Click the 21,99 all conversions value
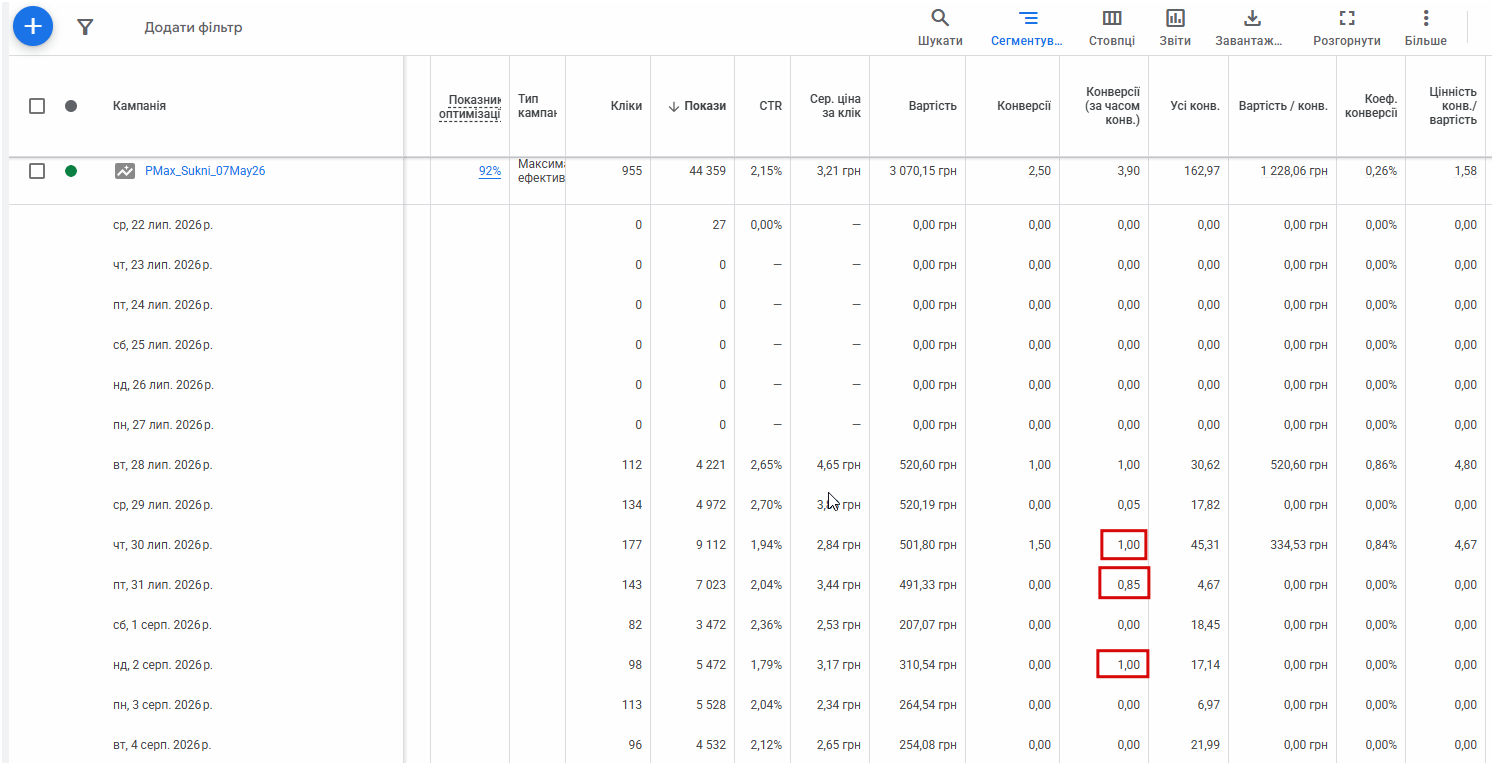This screenshot has width=1492, height=763. [x=1205, y=745]
